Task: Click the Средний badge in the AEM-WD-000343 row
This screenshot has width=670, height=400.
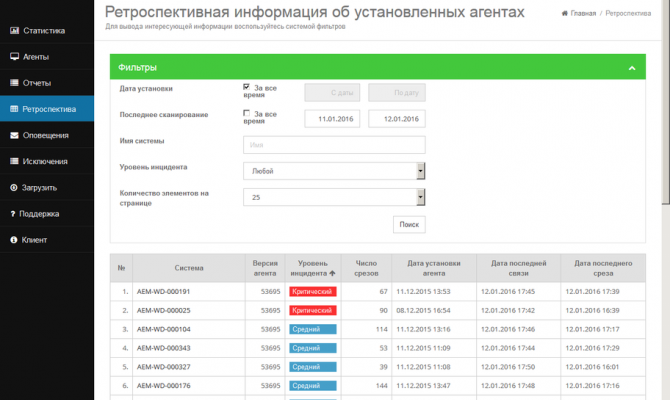Action: point(313,348)
